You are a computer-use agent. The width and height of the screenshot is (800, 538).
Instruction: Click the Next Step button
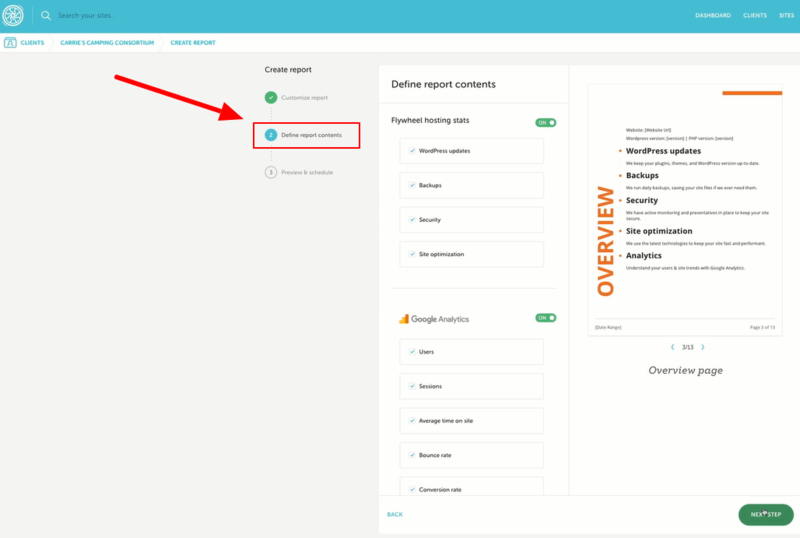coord(766,515)
